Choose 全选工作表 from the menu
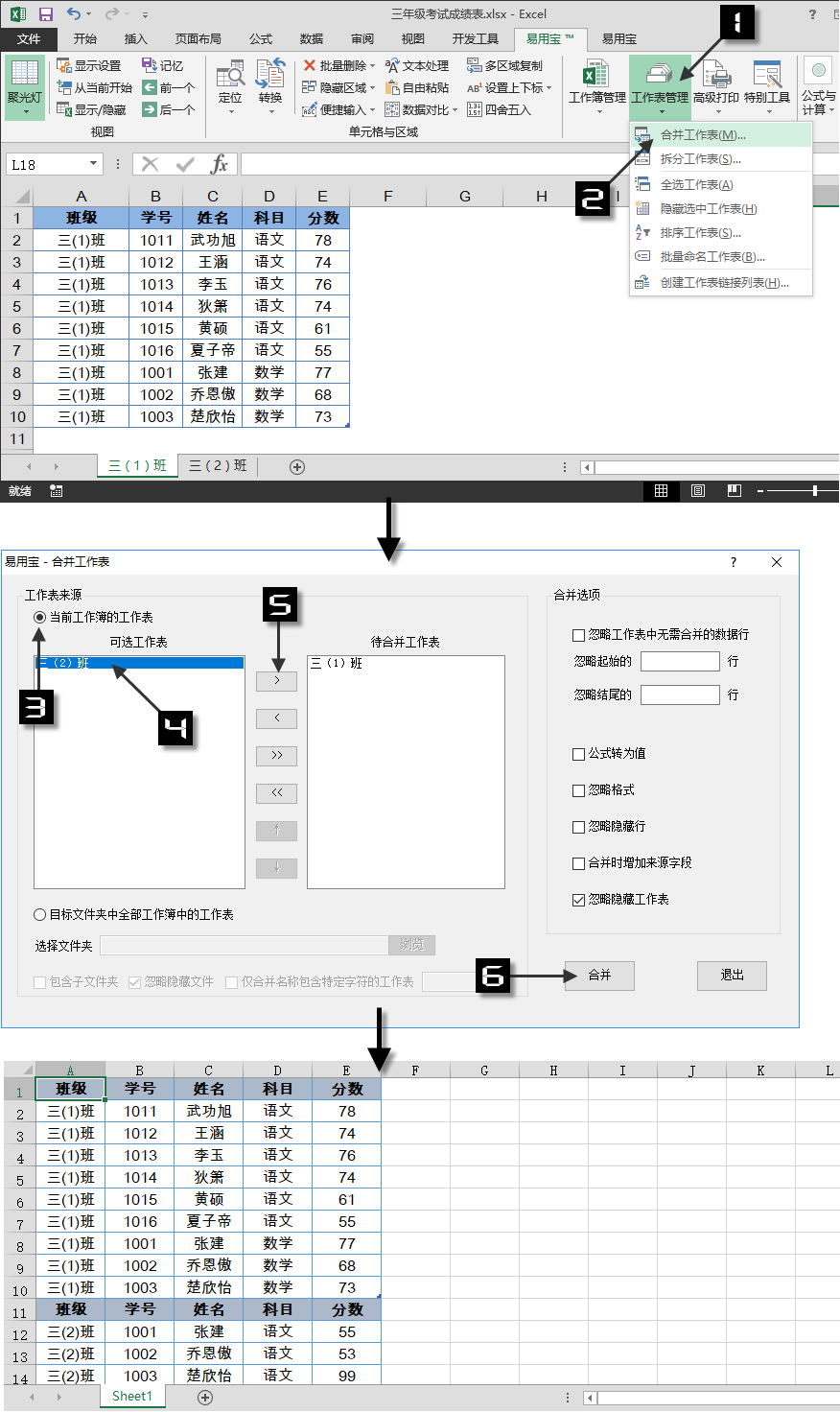This screenshot has width=840, height=1412. click(x=721, y=185)
